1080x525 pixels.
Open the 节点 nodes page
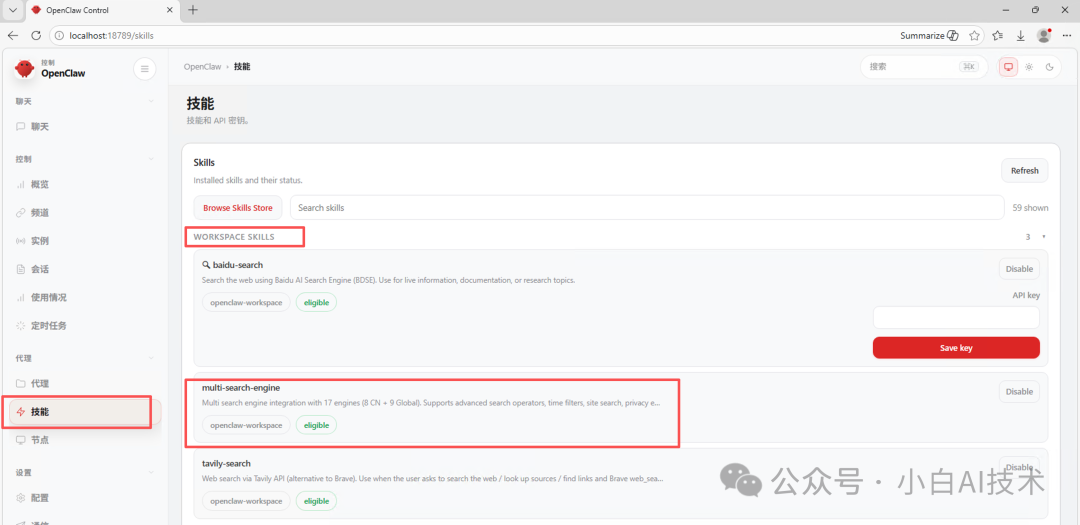click(x=83, y=440)
